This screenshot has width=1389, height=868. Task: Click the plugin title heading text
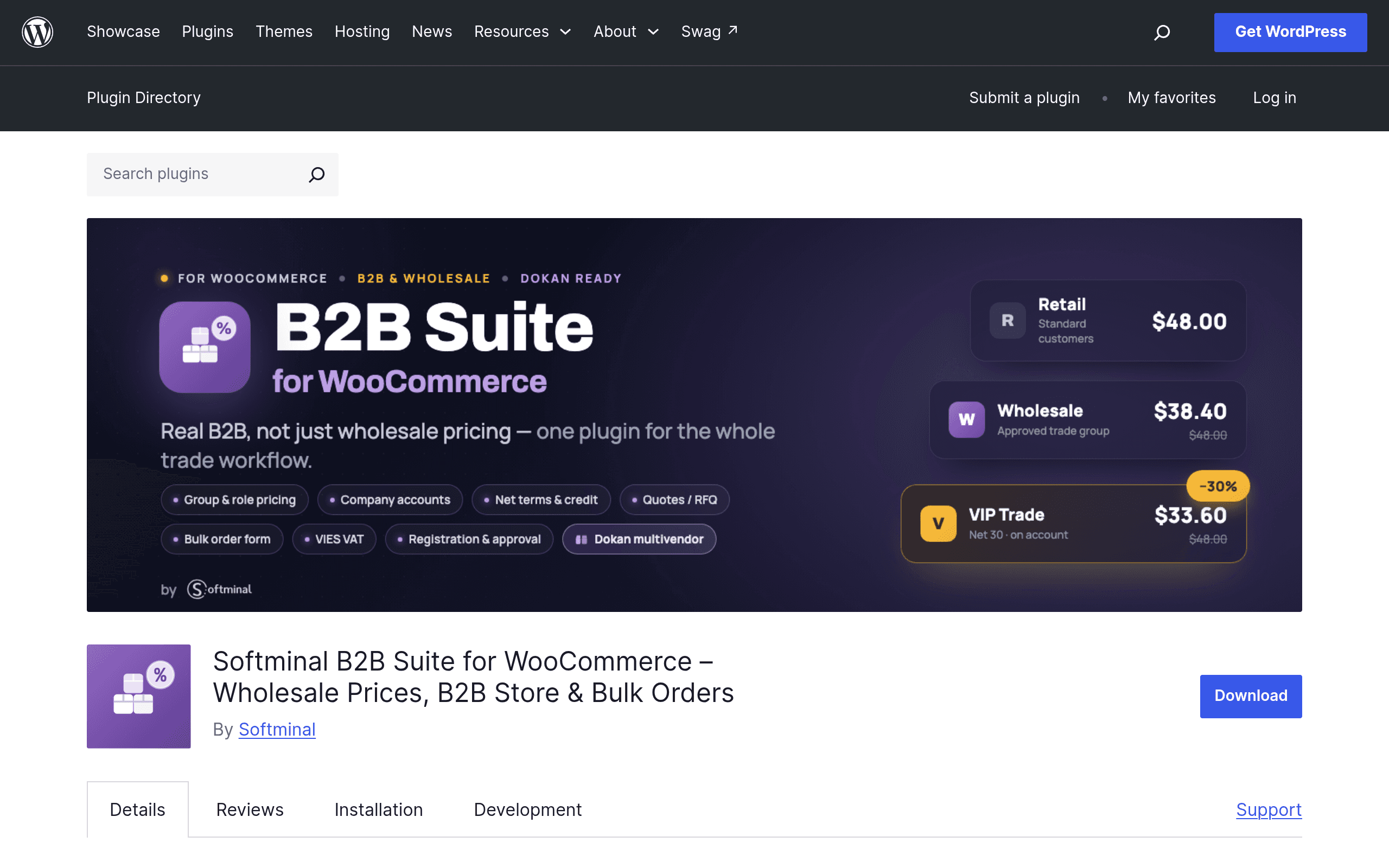tap(473, 677)
